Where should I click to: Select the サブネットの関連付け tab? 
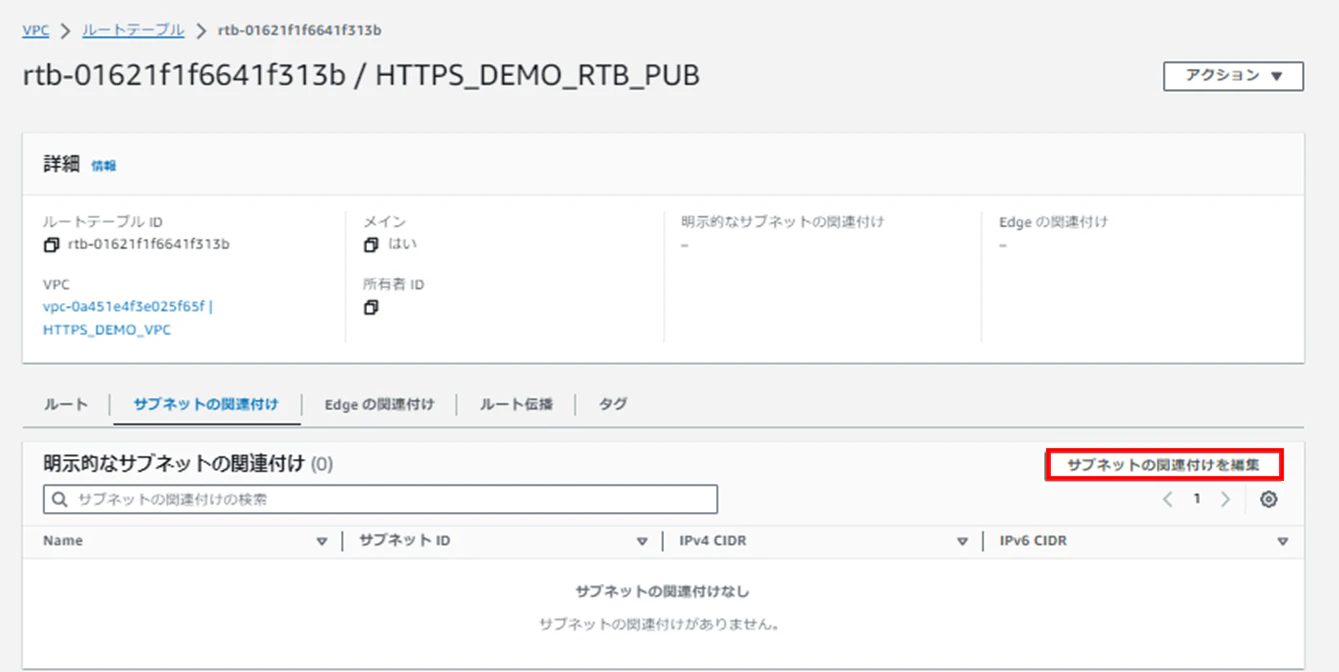tap(206, 404)
